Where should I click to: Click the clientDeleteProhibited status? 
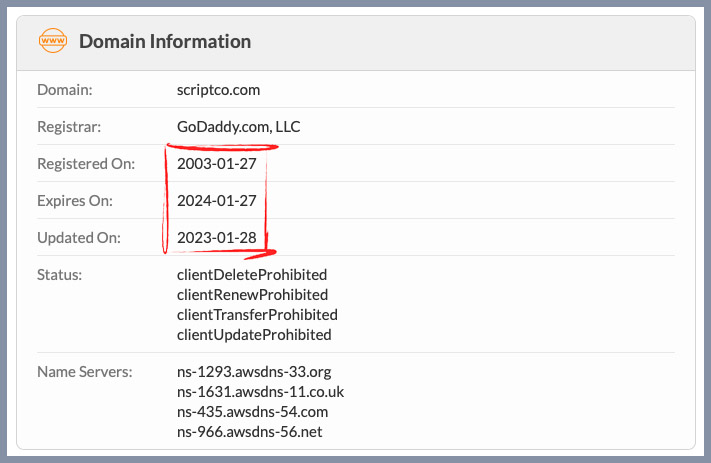pos(252,275)
